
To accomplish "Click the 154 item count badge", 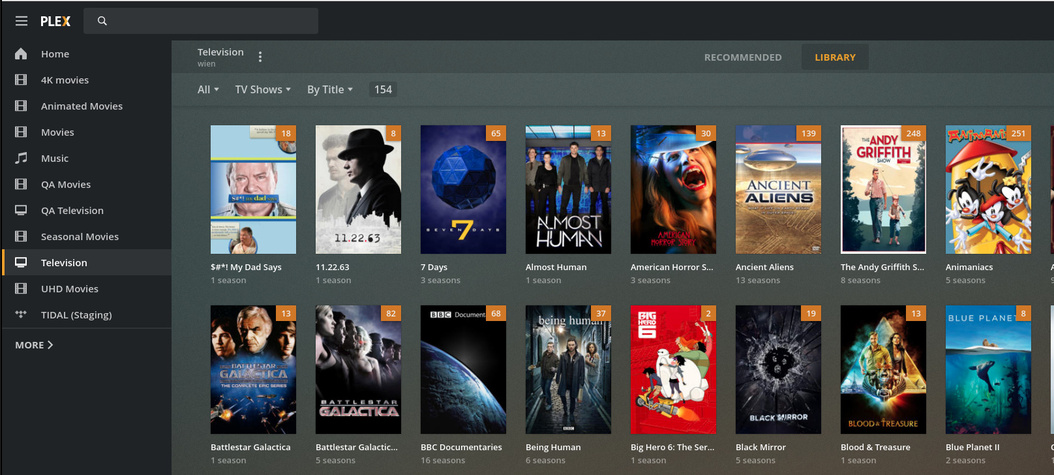I will pos(383,89).
